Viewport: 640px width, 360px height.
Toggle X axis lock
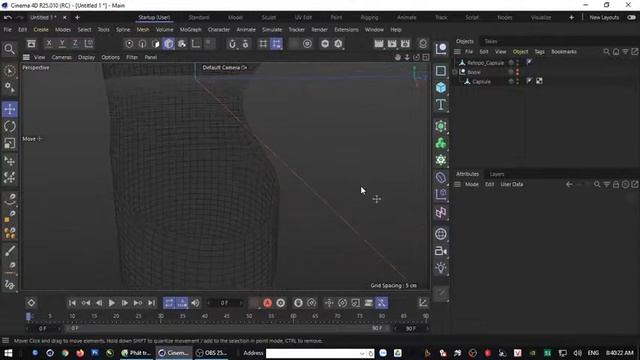click(49, 43)
